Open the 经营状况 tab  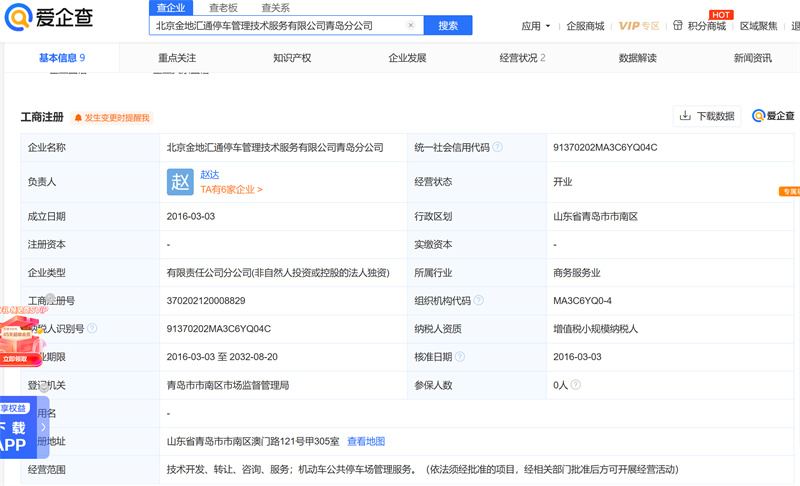coord(522,58)
